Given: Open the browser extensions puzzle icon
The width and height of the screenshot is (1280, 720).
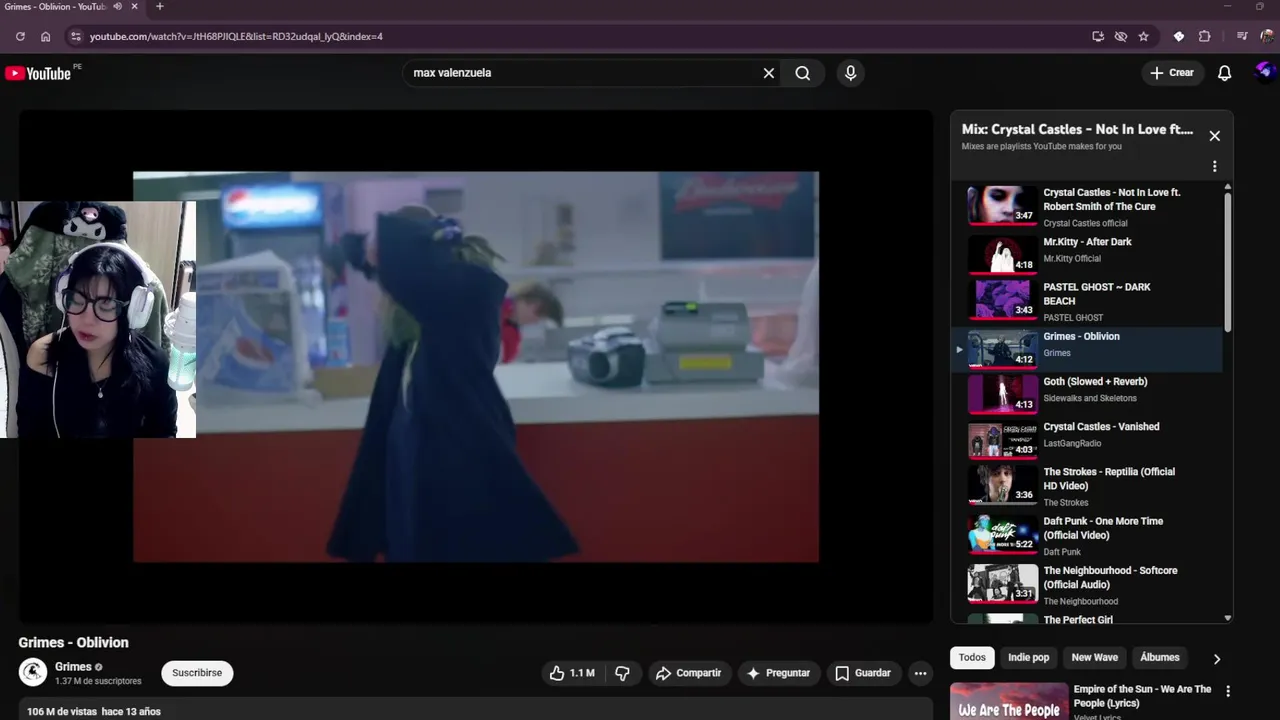Looking at the screenshot, I should [1204, 36].
